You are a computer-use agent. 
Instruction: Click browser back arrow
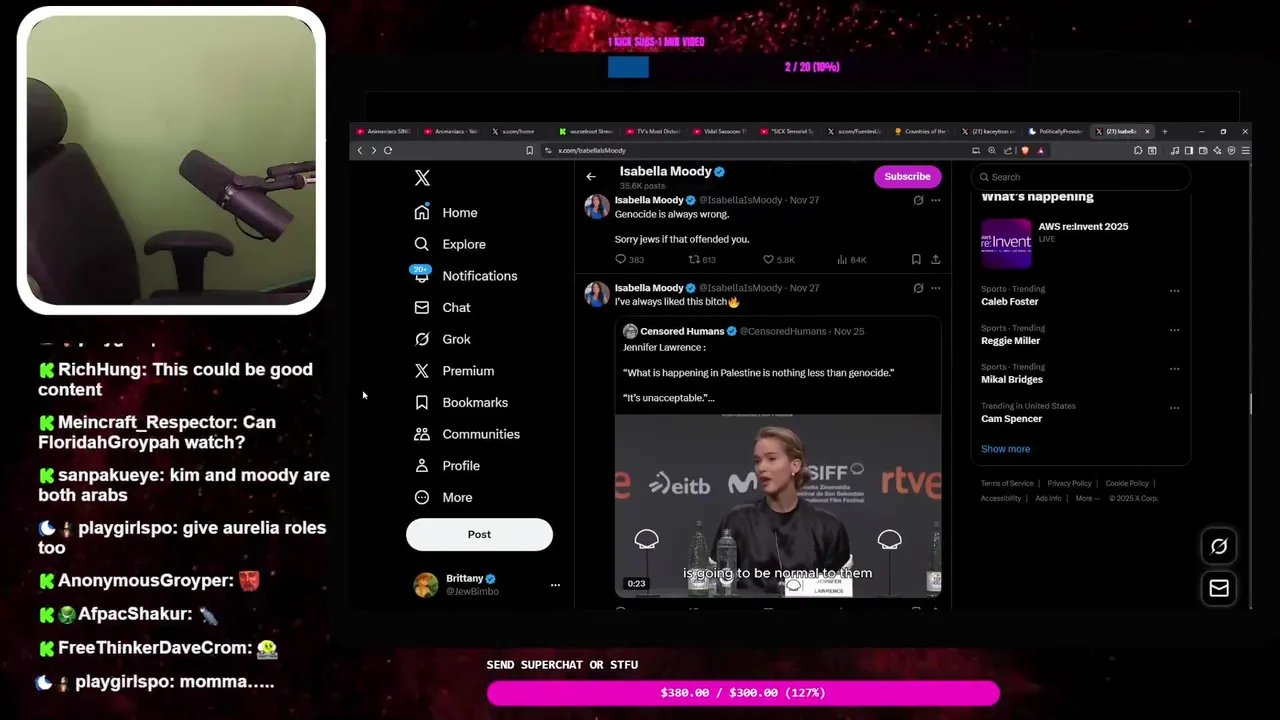point(360,151)
